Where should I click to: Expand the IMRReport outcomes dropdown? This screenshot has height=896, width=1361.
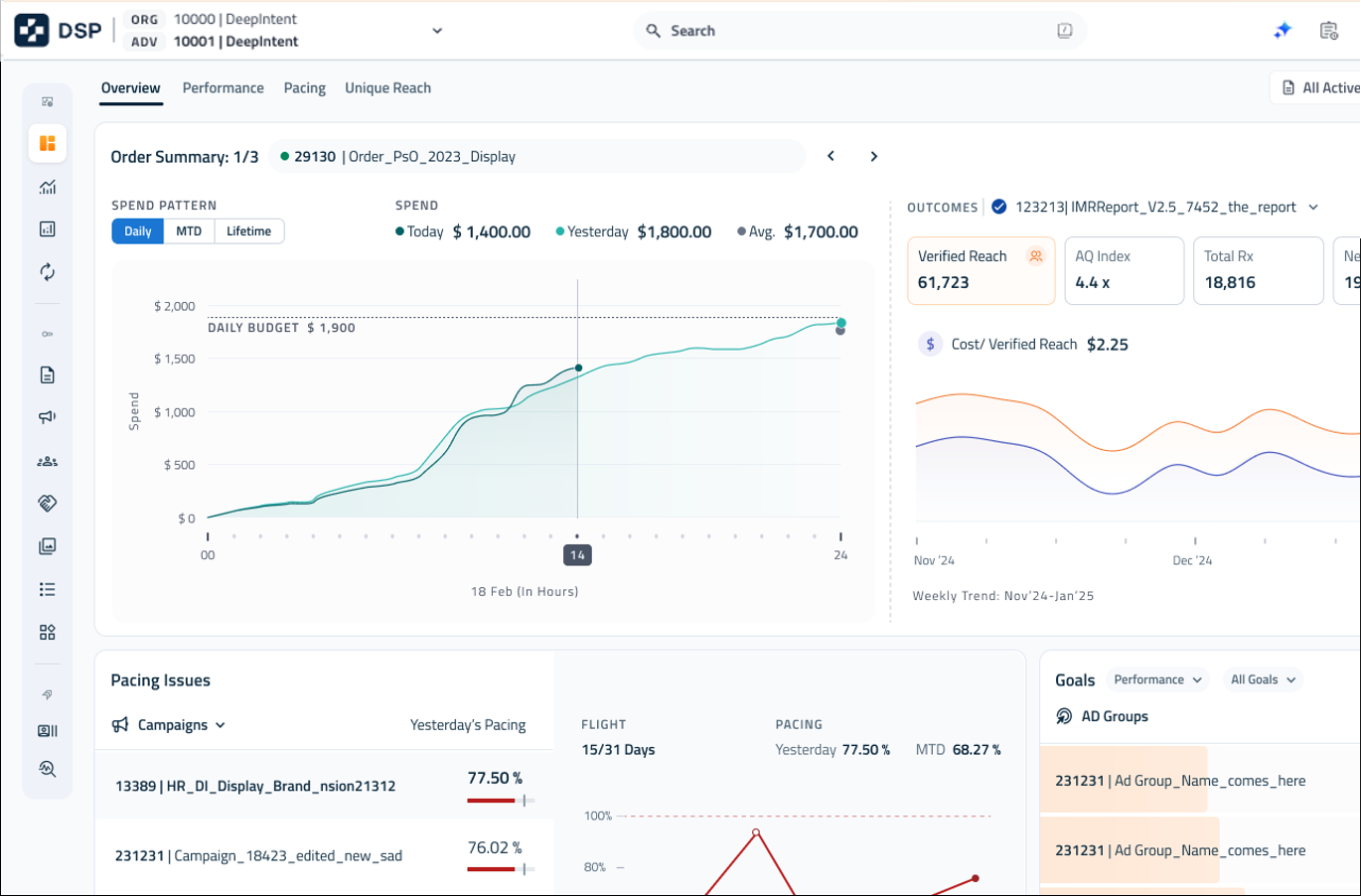tap(1313, 207)
